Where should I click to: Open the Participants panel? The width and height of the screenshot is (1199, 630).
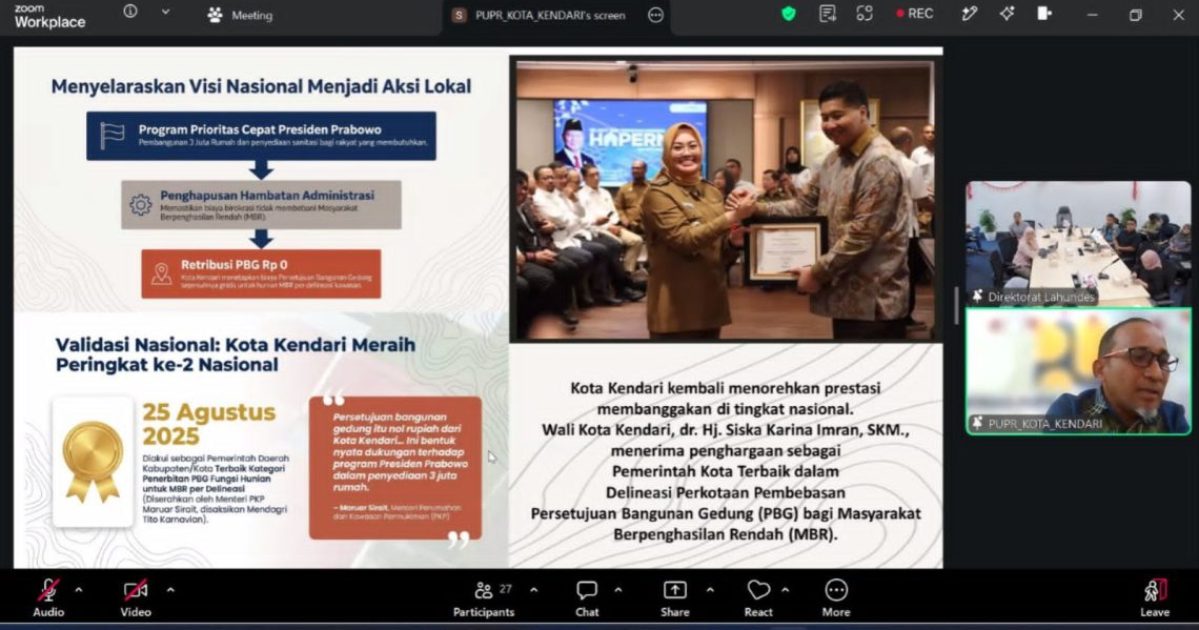pyautogui.click(x=483, y=598)
